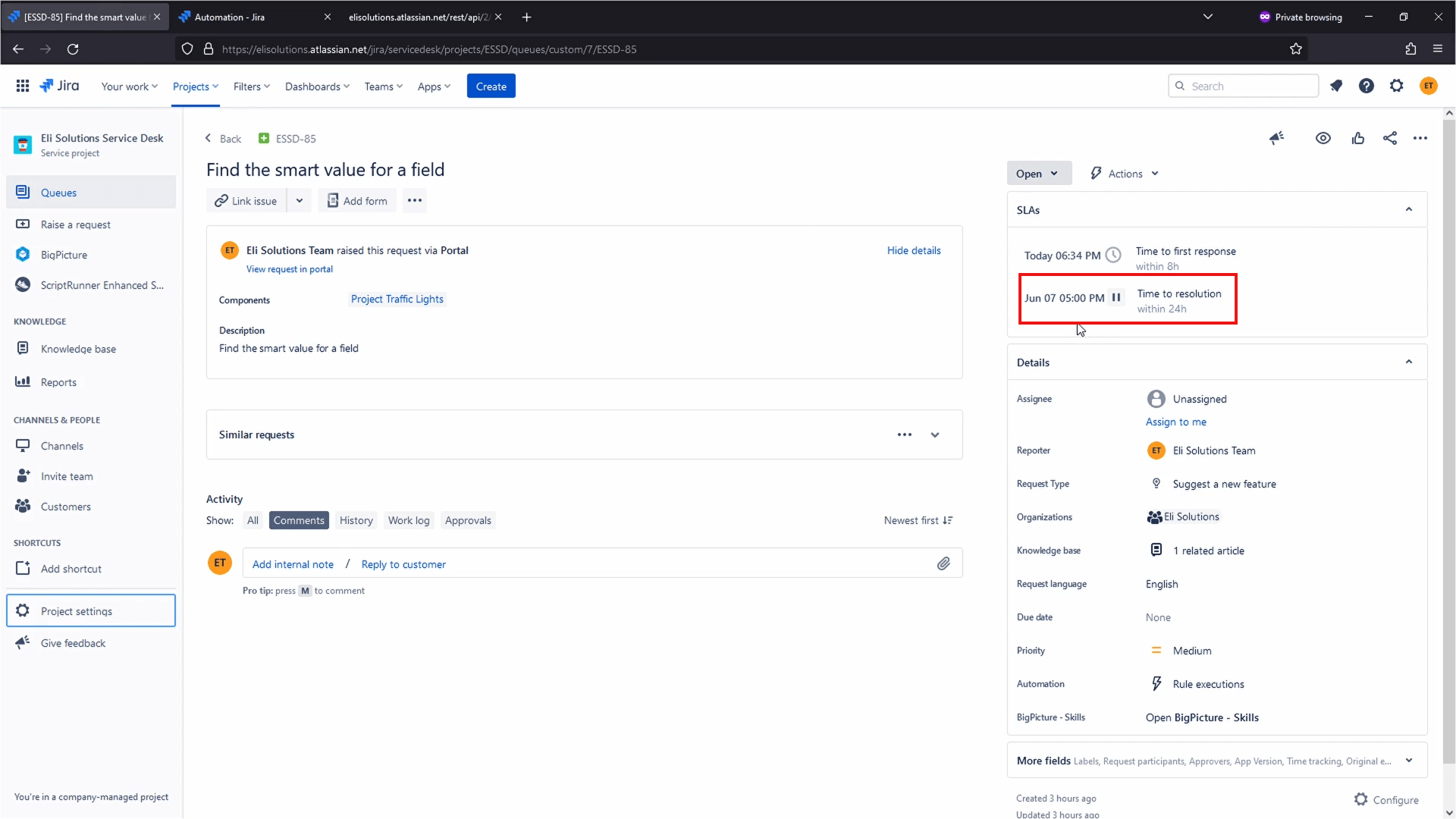Expand the More fields section
Screen dimensions: 1456x819
coord(1410,760)
